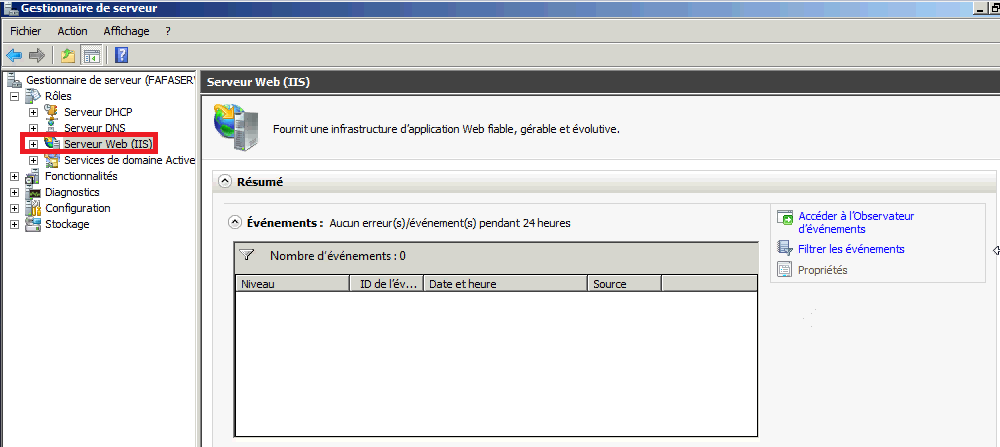Click the Observateur d'événements icon

(784, 219)
